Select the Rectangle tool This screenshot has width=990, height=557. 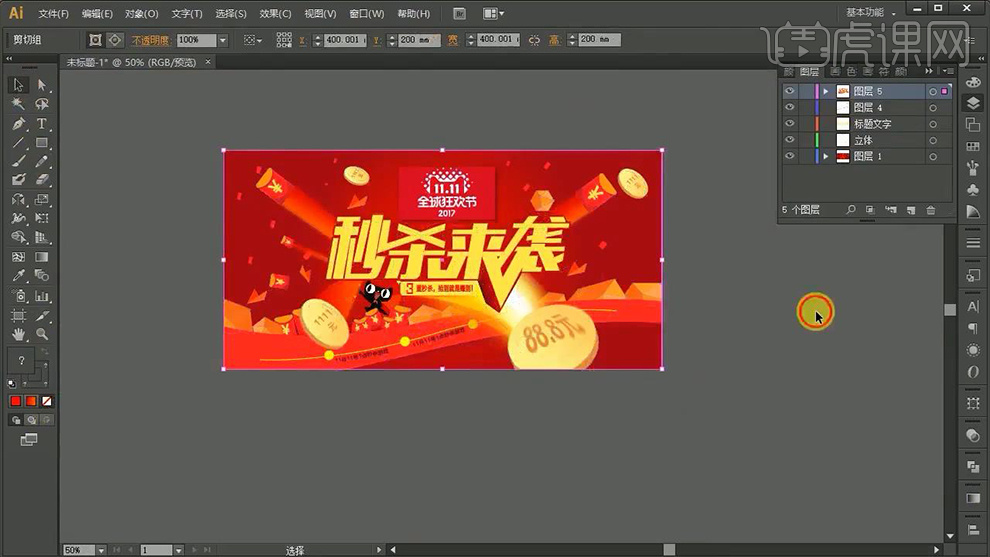(42, 143)
